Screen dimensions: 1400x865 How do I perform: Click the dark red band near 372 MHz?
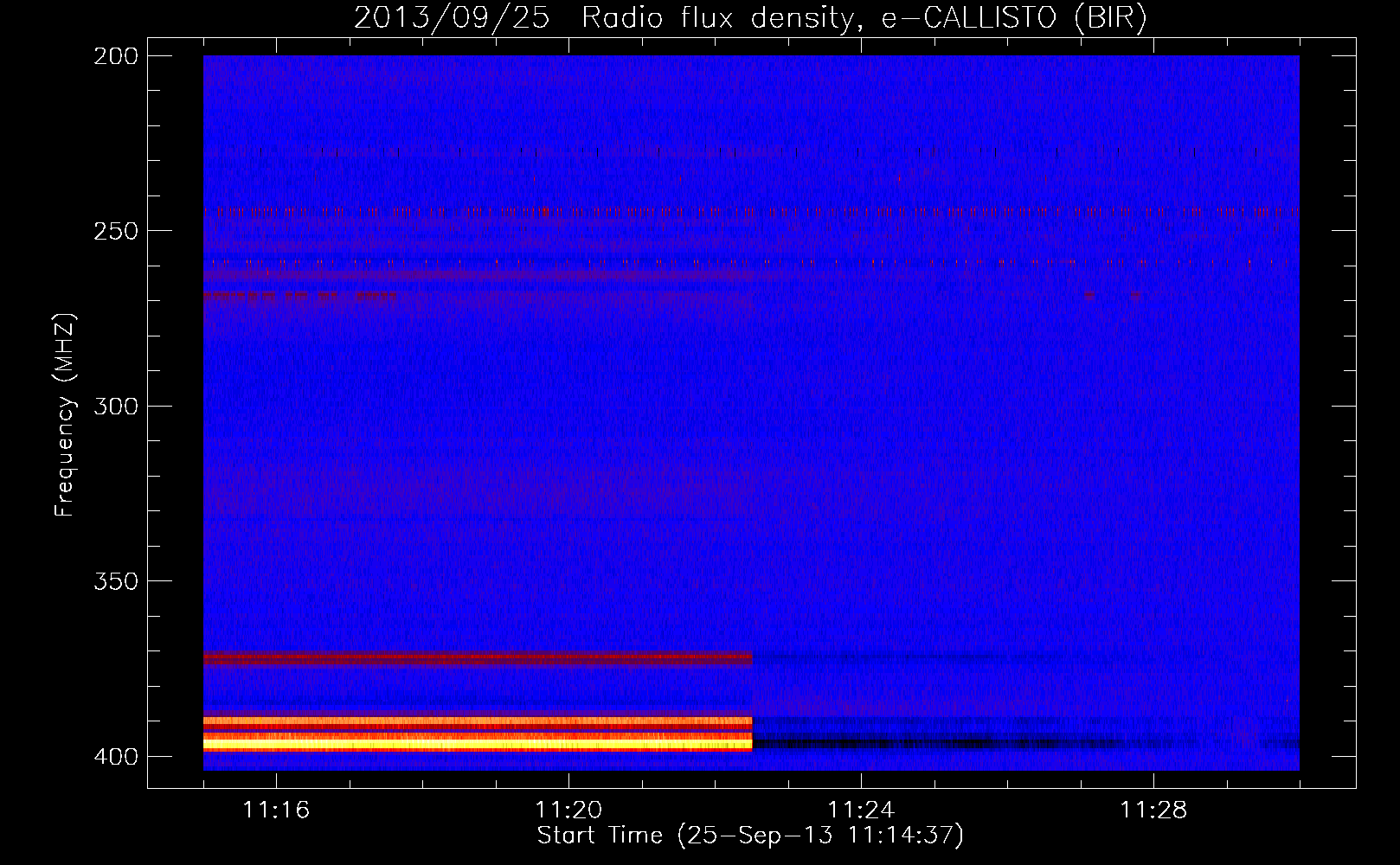pyautogui.click(x=478, y=658)
